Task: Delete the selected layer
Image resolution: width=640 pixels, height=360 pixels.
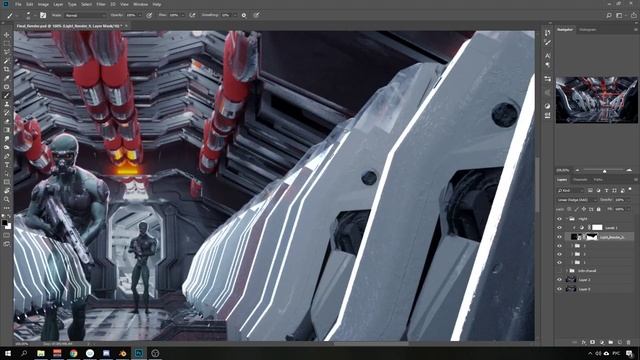Action: (x=629, y=342)
